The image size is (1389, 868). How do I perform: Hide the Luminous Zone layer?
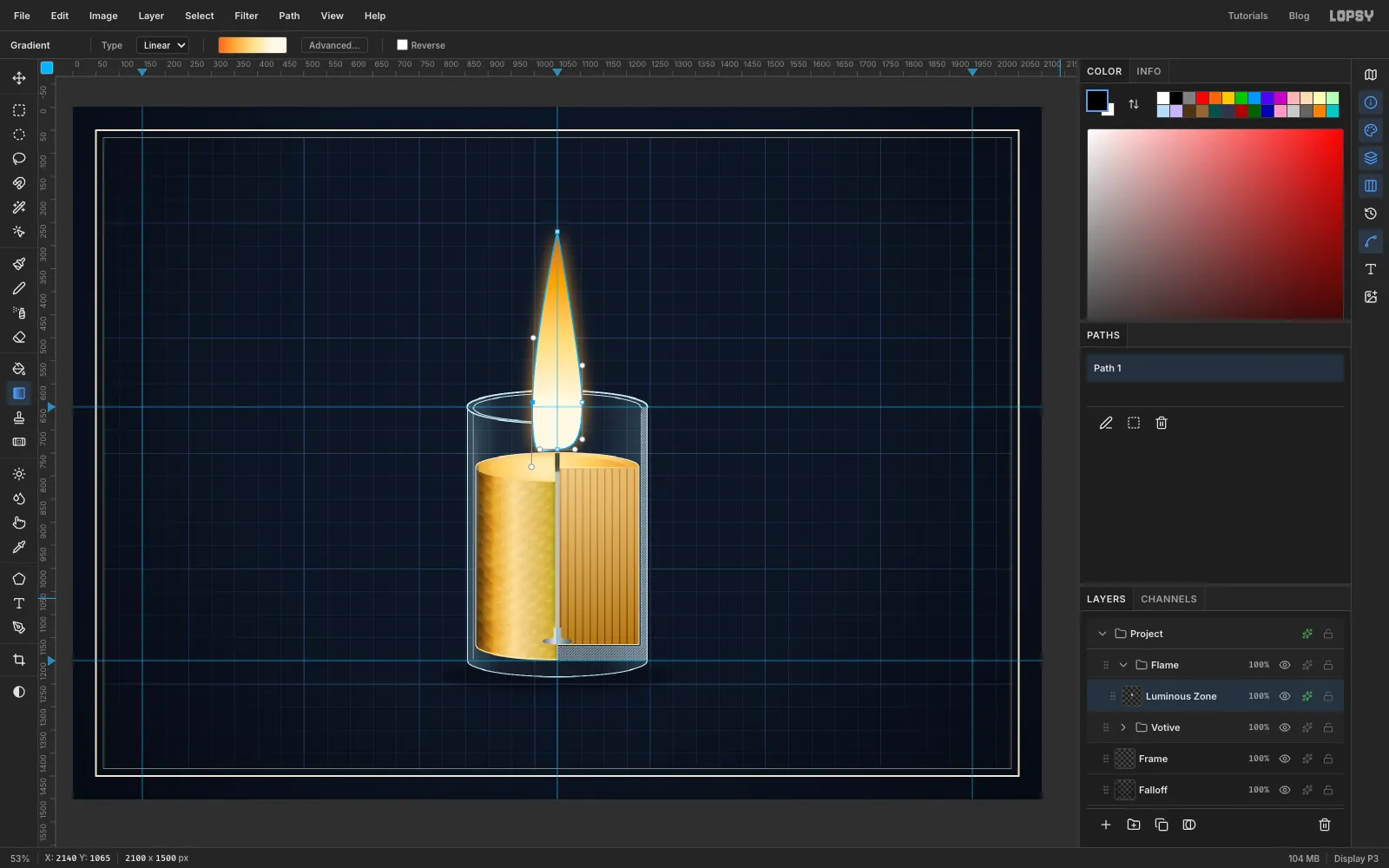coord(1285,696)
